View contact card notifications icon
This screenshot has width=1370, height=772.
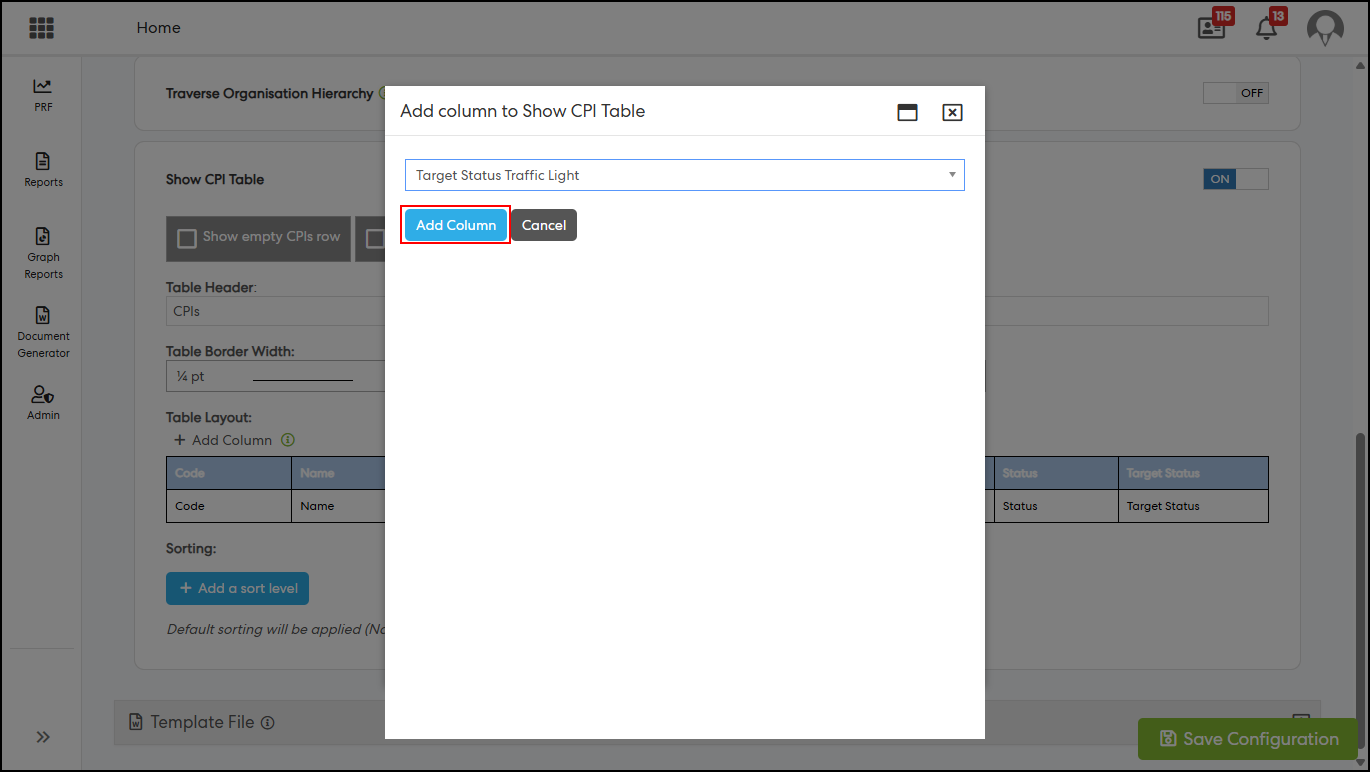(1212, 28)
